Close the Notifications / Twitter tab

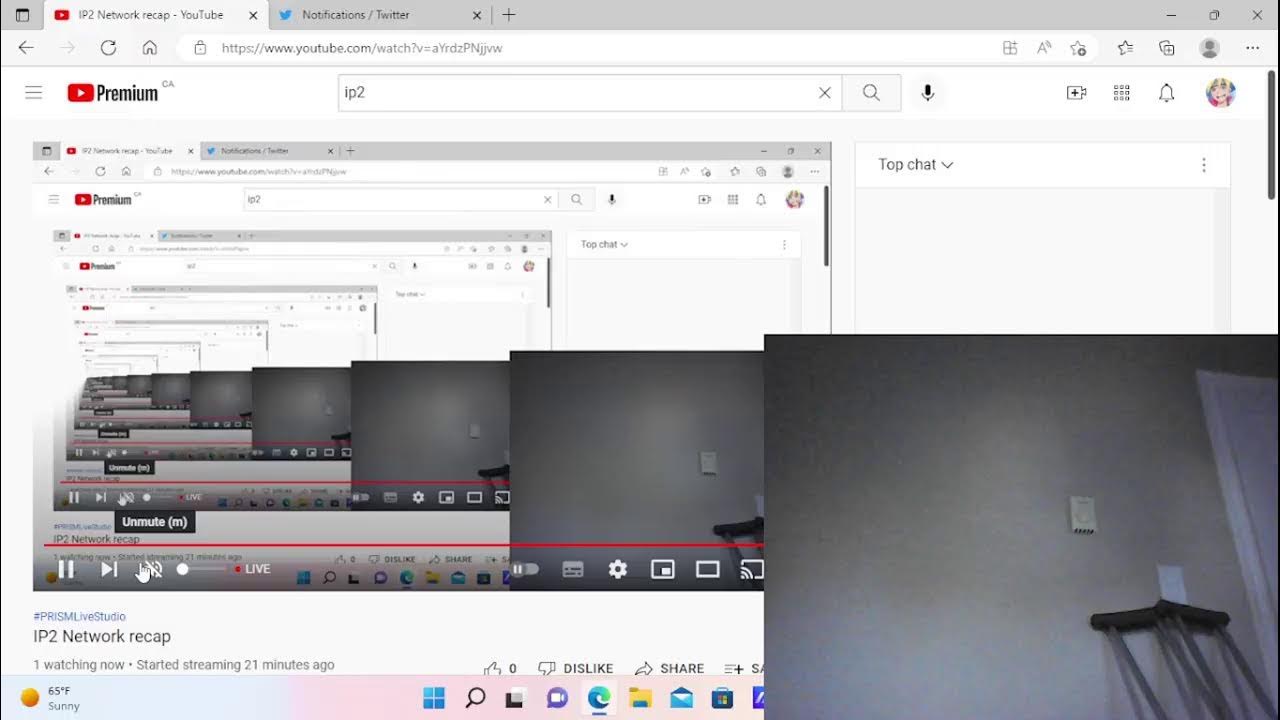pyautogui.click(x=477, y=15)
